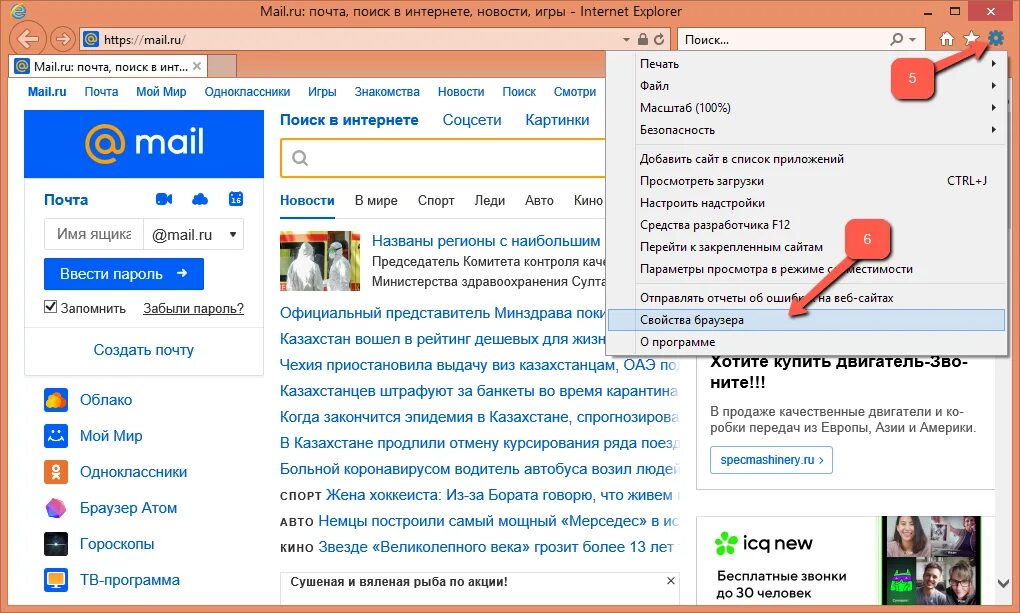Click the page scrollbar down arrow
The height and width of the screenshot is (613, 1020).
click(1004, 583)
